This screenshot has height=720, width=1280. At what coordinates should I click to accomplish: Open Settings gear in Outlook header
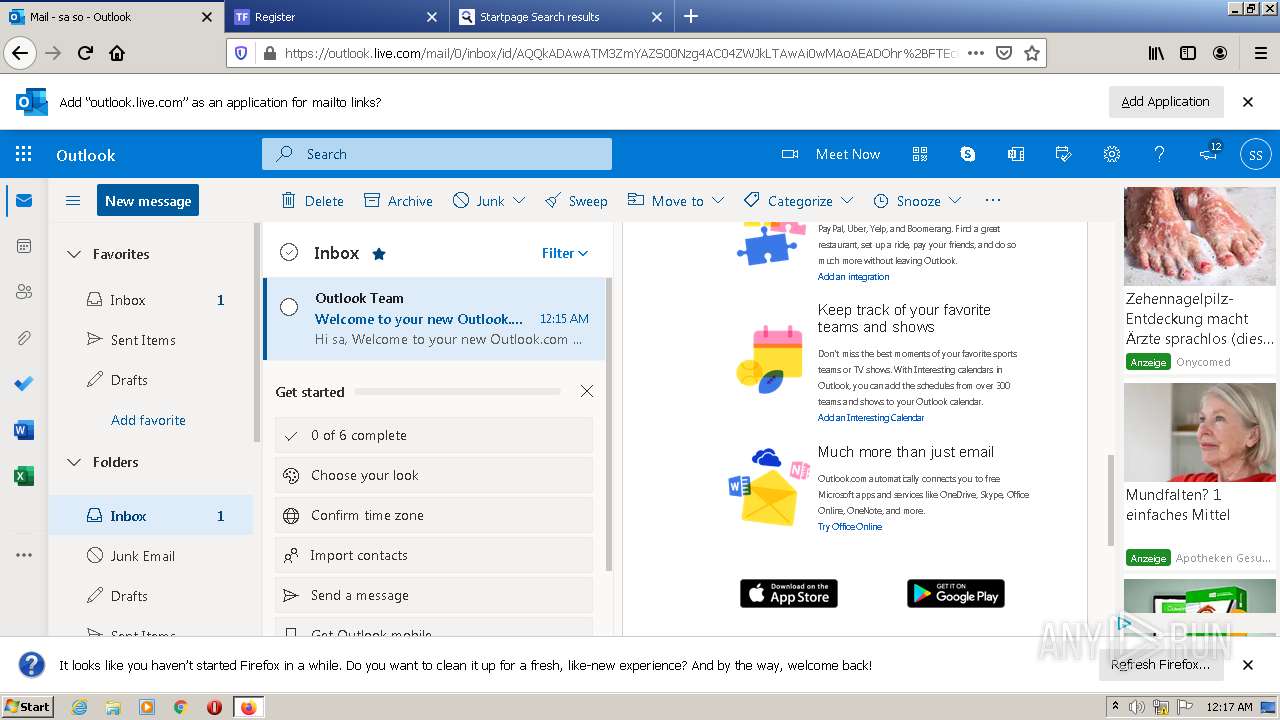[1112, 154]
